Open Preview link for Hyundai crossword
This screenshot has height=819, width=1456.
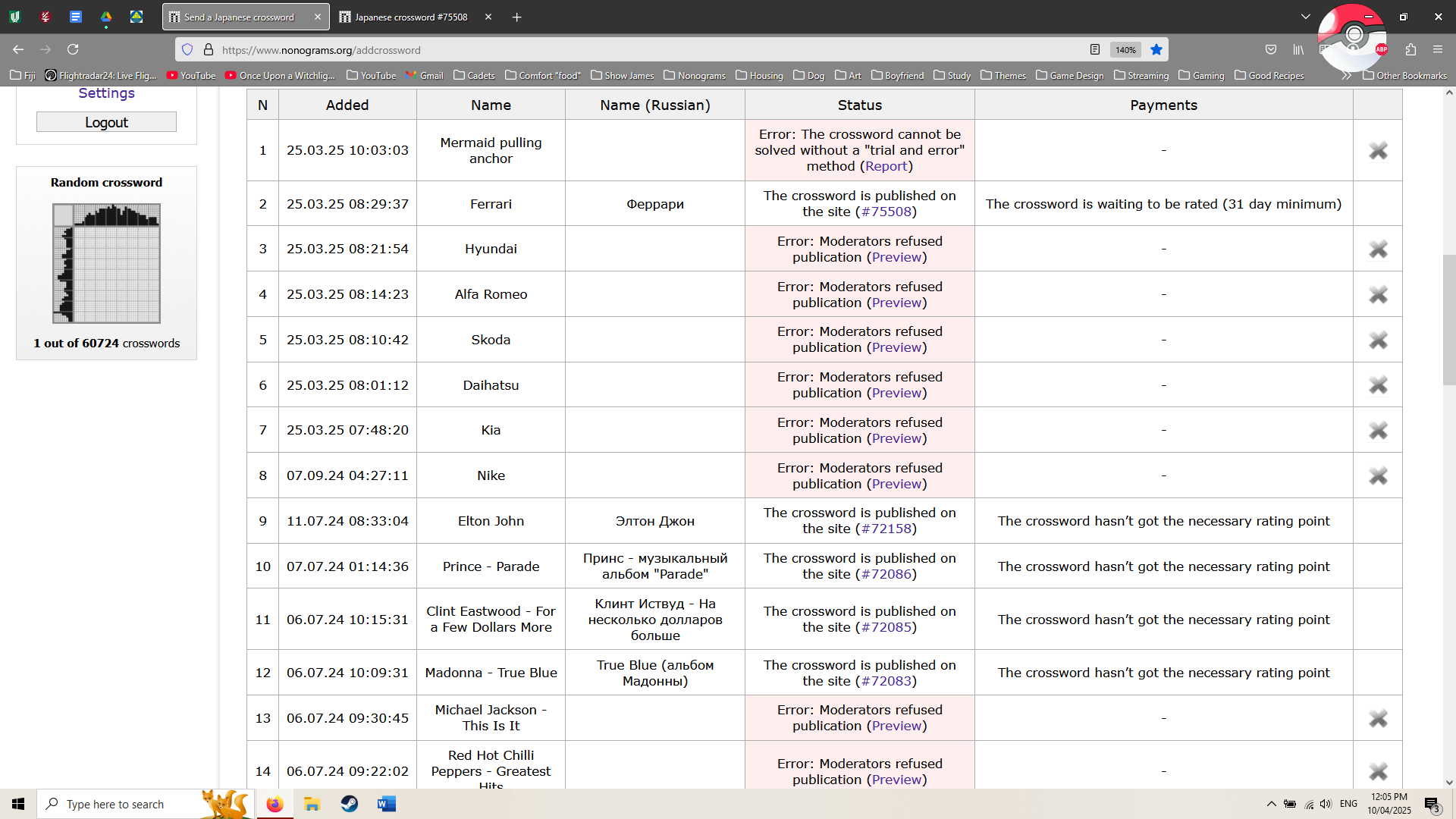pyautogui.click(x=896, y=257)
